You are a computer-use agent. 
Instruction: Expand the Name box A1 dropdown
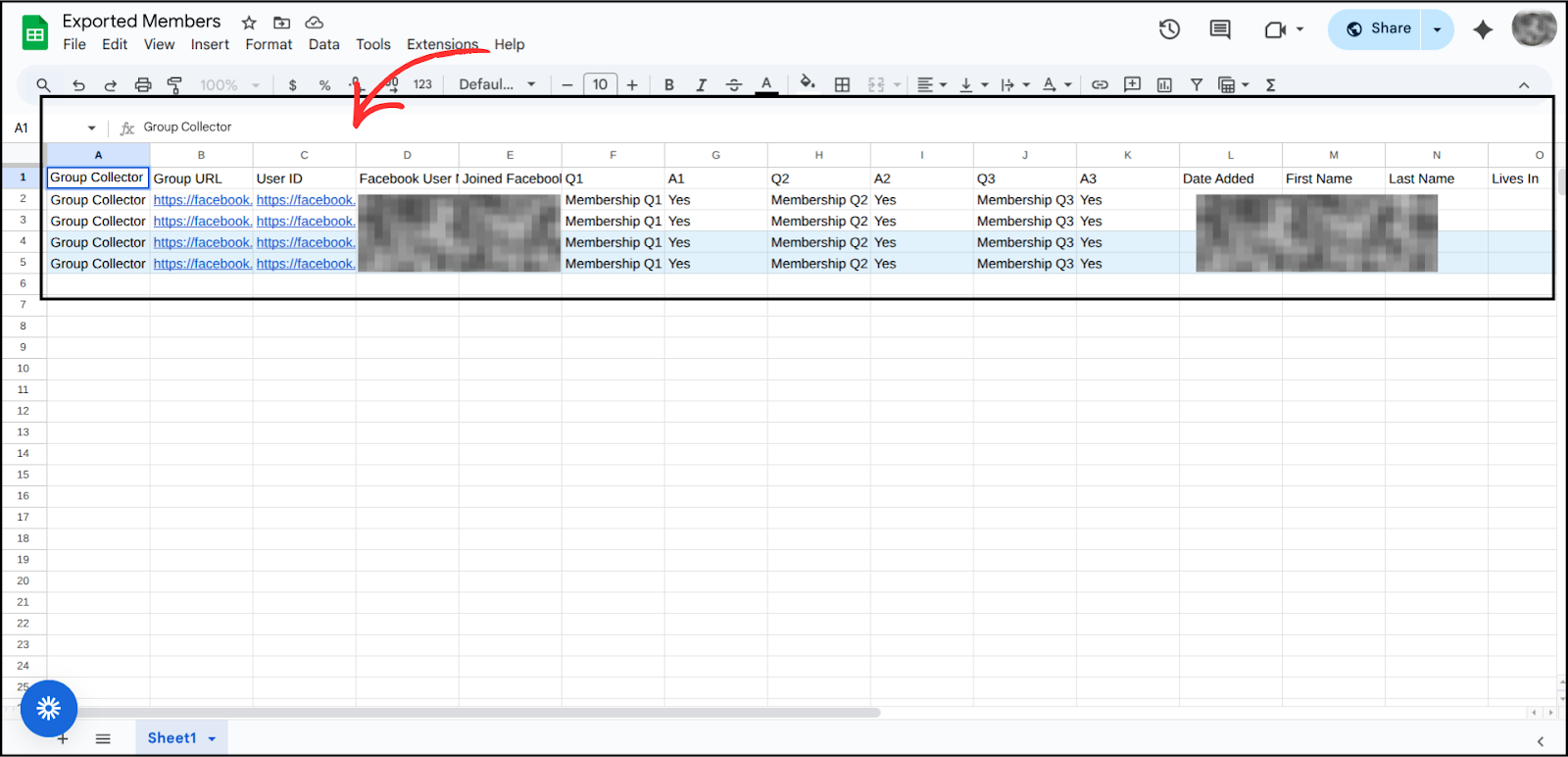coord(91,128)
